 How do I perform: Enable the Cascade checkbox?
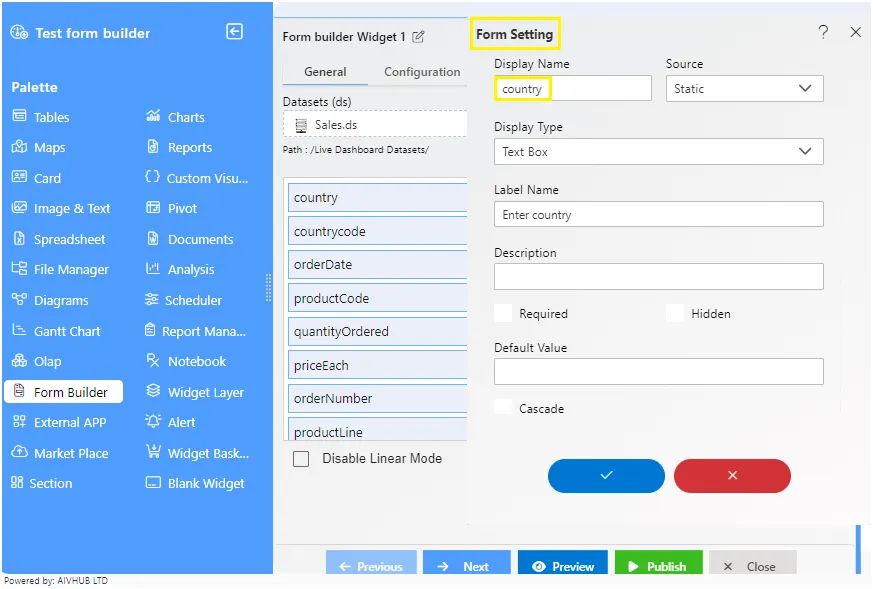(x=503, y=408)
